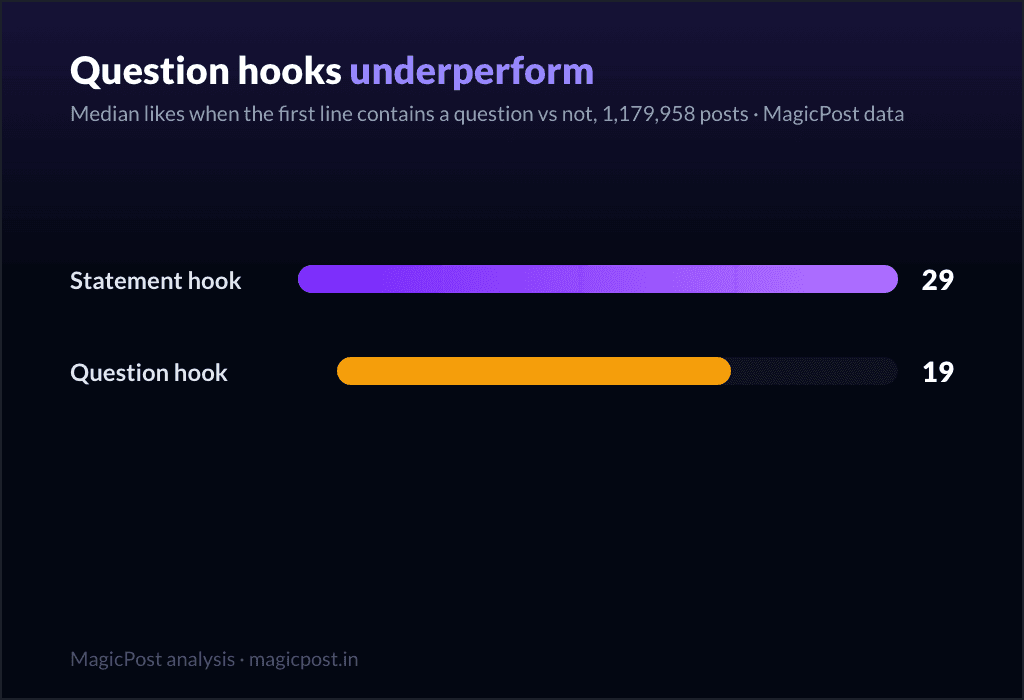Click "MagicPost data" at the end of the subtitle
This screenshot has width=1024, height=700.
pos(833,114)
